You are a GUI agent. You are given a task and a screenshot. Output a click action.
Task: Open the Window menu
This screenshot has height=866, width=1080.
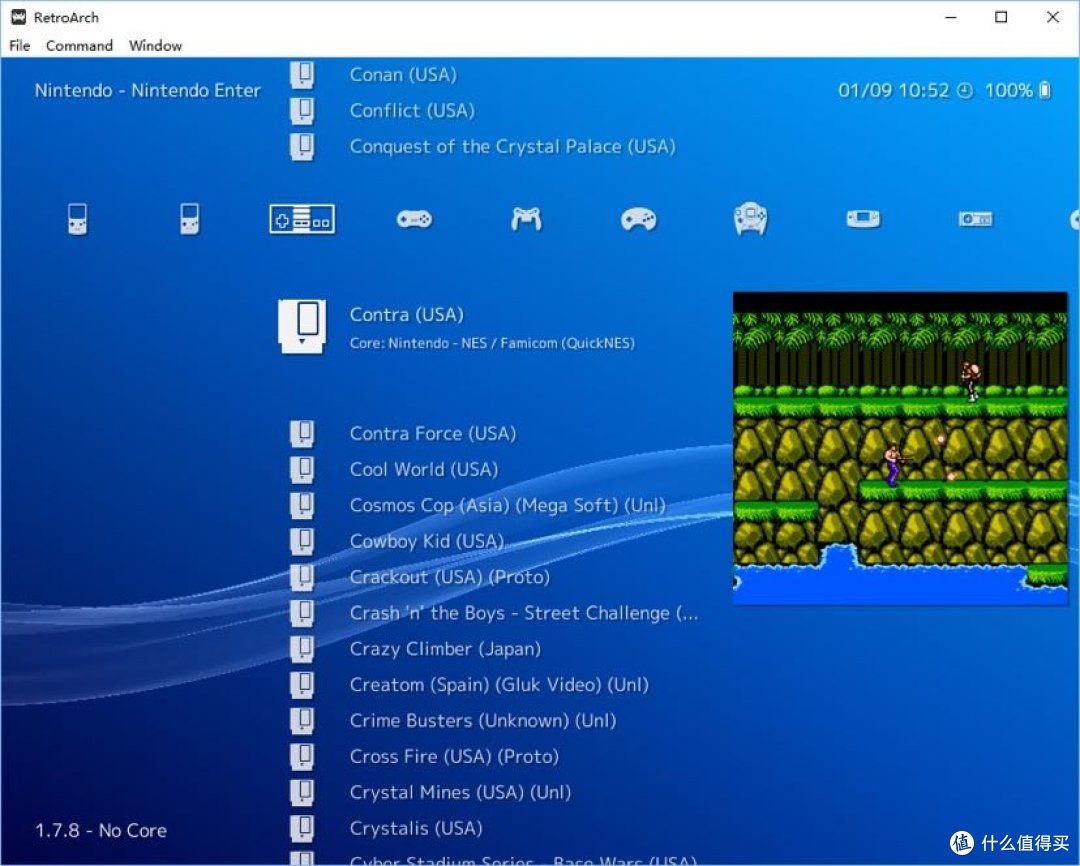click(155, 45)
